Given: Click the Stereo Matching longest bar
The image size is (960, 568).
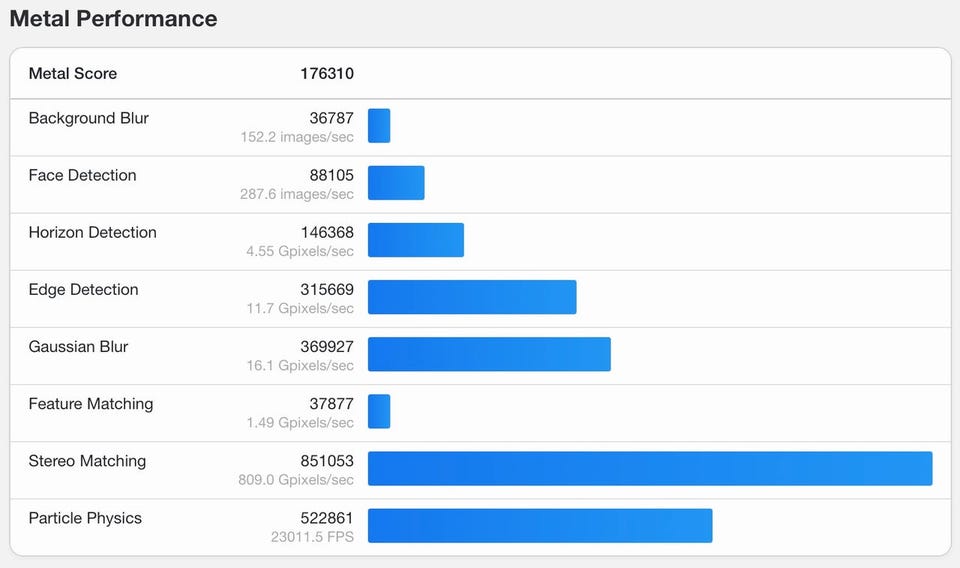Looking at the screenshot, I should (650, 468).
